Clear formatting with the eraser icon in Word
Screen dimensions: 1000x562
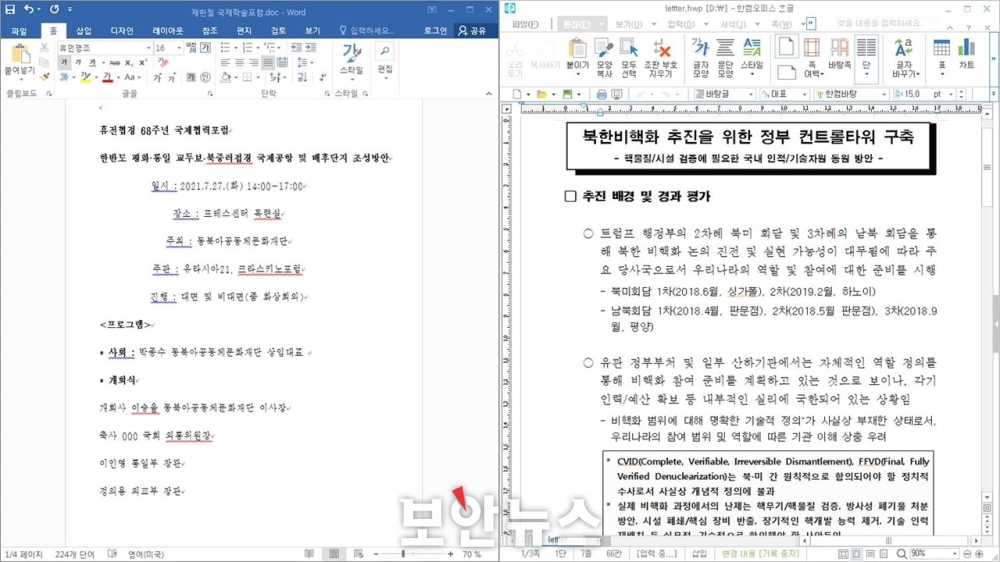163,63
